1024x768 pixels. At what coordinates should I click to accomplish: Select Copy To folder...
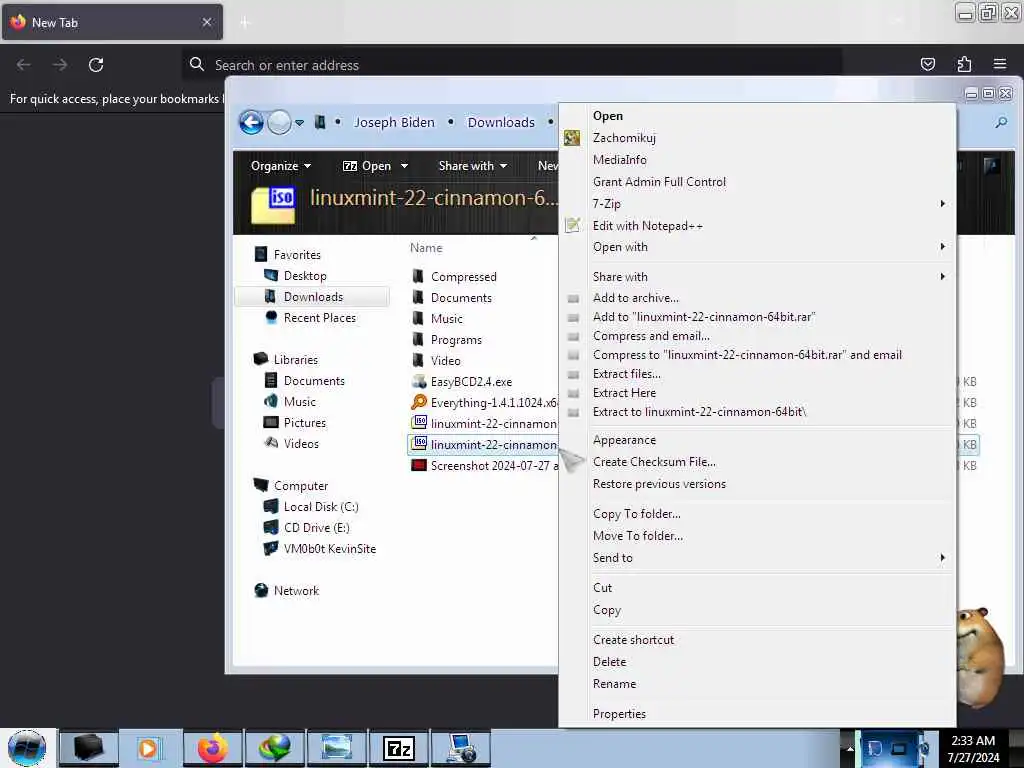[758, 514]
